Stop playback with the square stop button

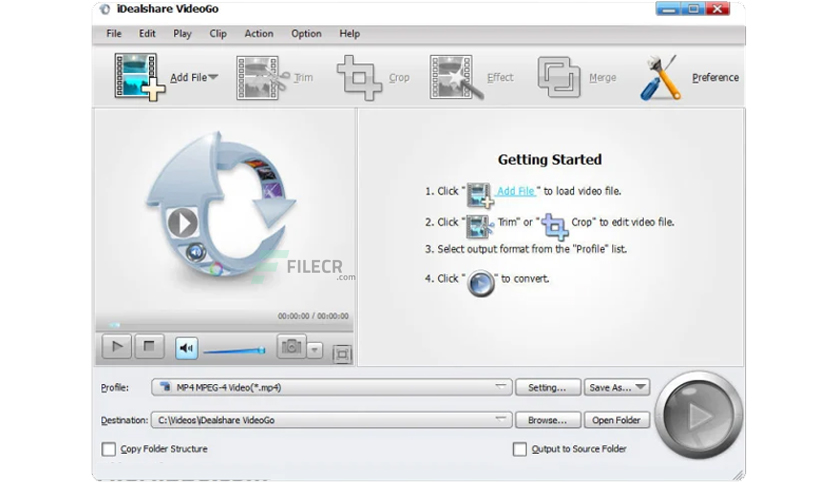pos(149,347)
